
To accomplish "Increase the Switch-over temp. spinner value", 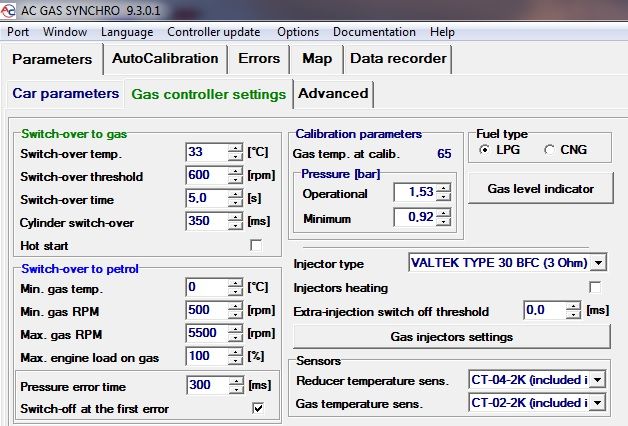I will click(235, 148).
